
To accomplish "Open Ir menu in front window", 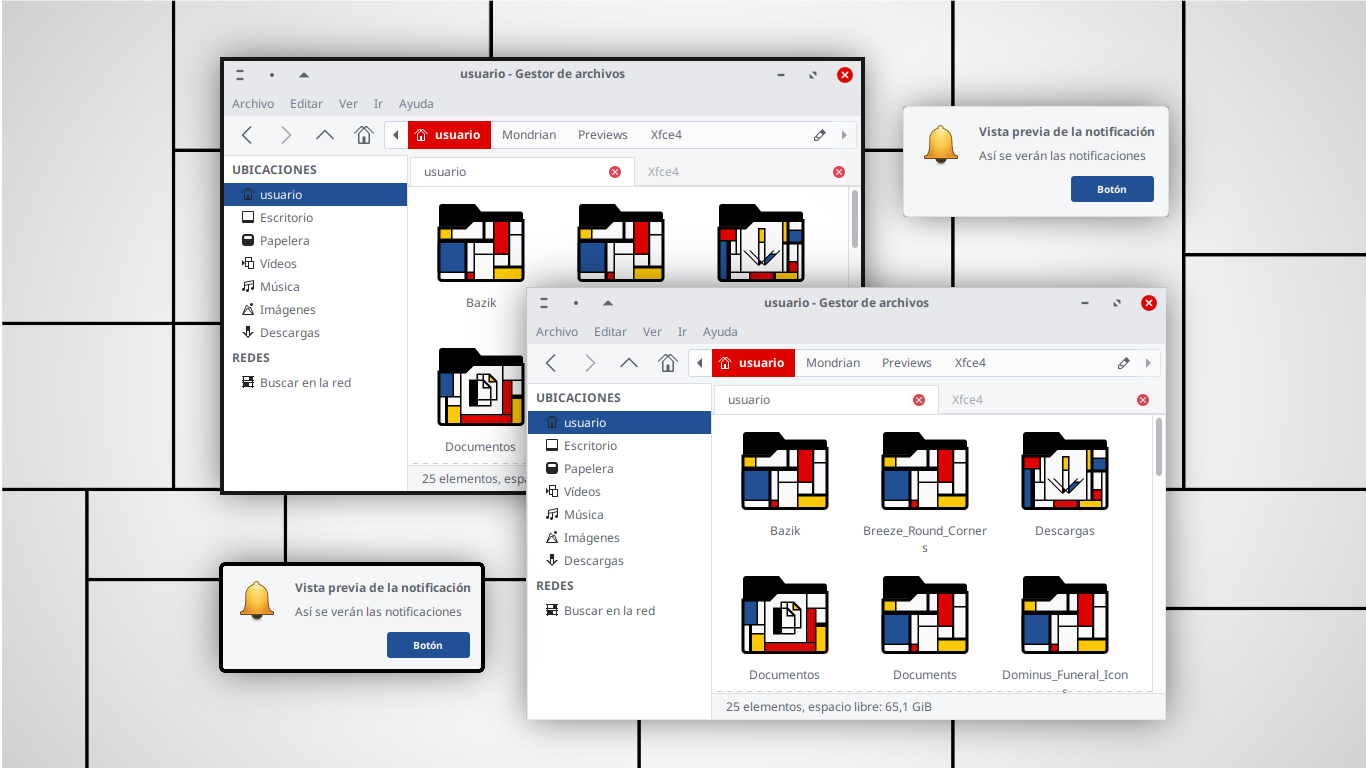I will pyautogui.click(x=682, y=332).
